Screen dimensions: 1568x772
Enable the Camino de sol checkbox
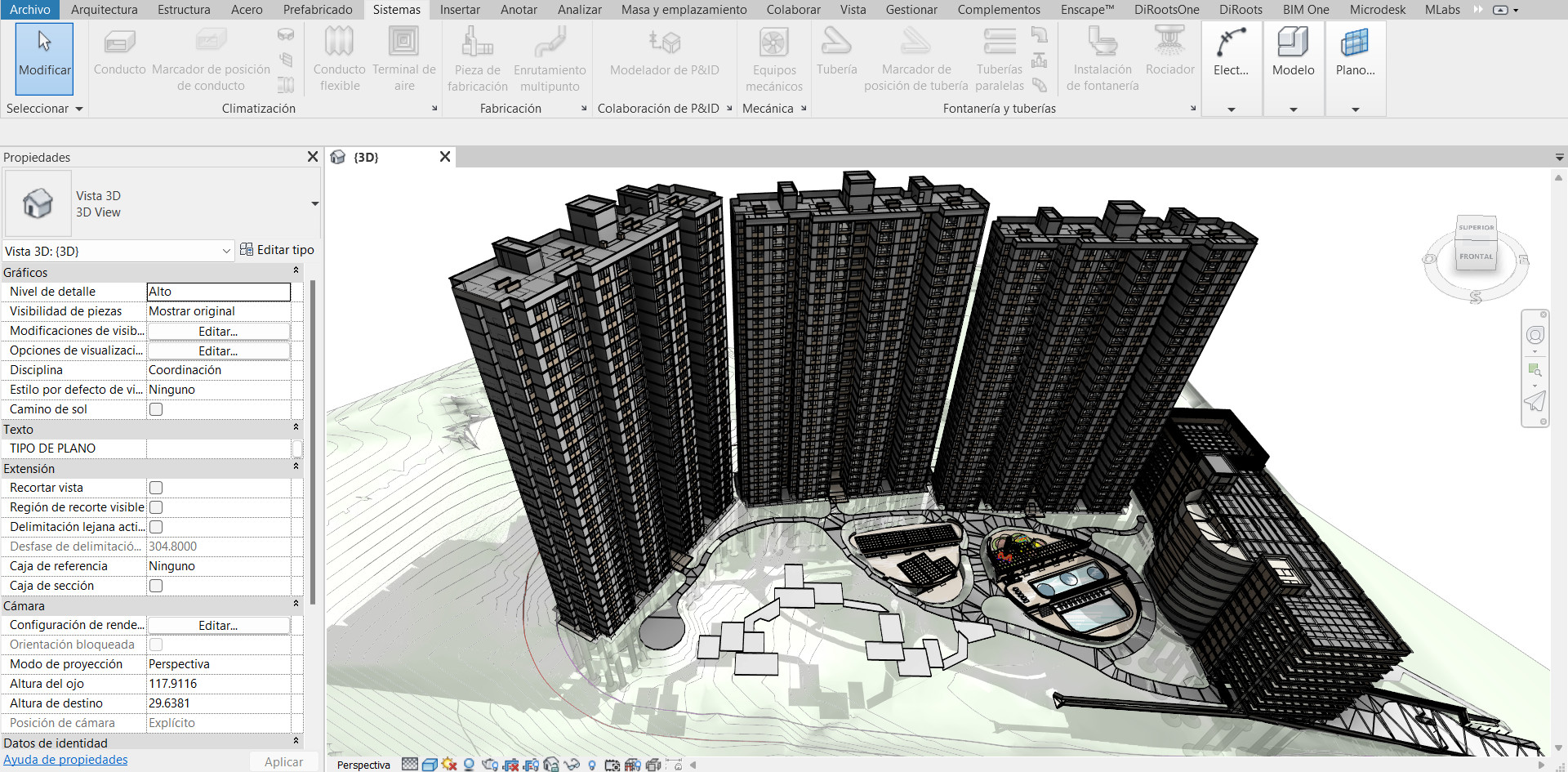[156, 409]
